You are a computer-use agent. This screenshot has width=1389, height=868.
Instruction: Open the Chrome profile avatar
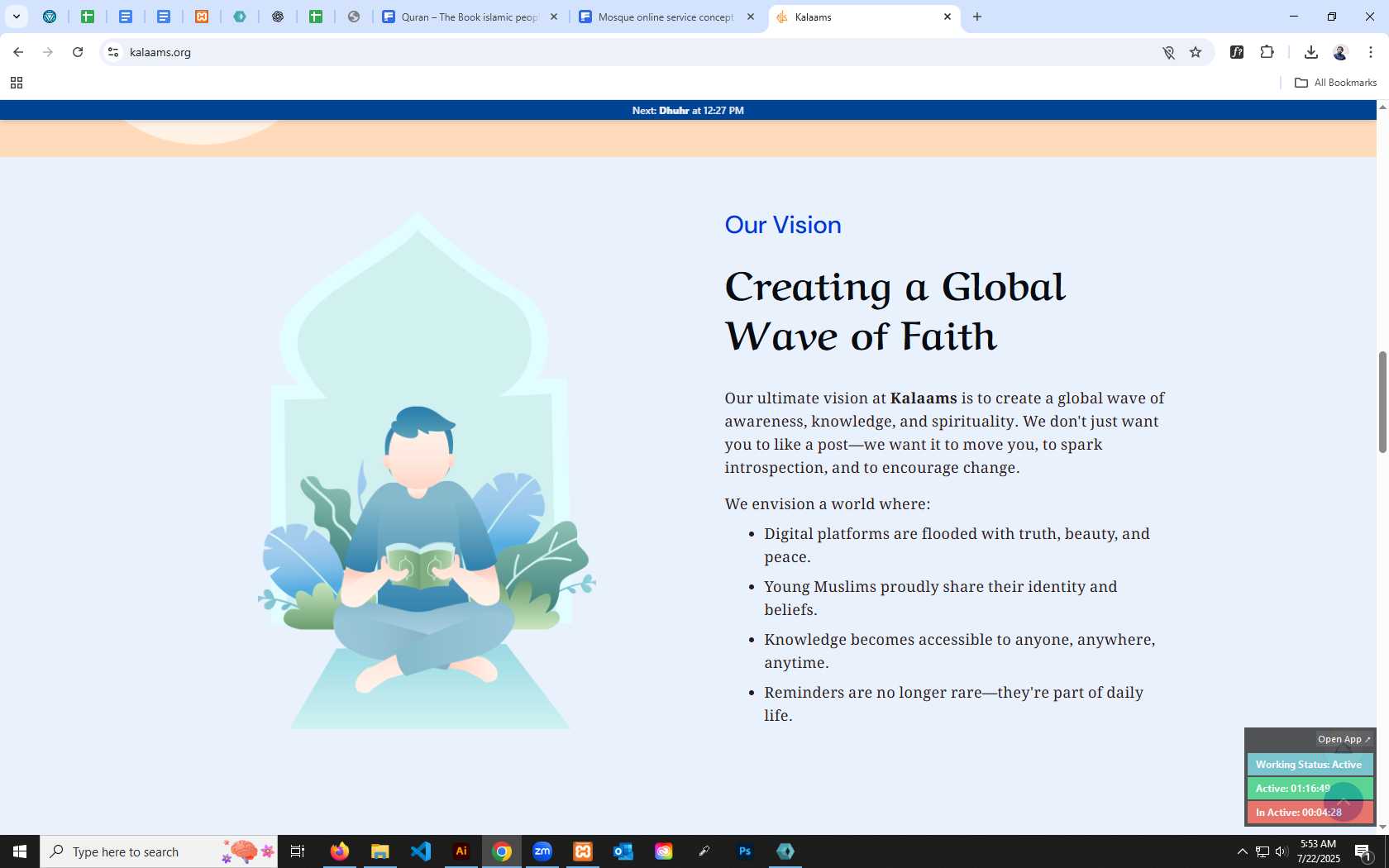click(1340, 52)
